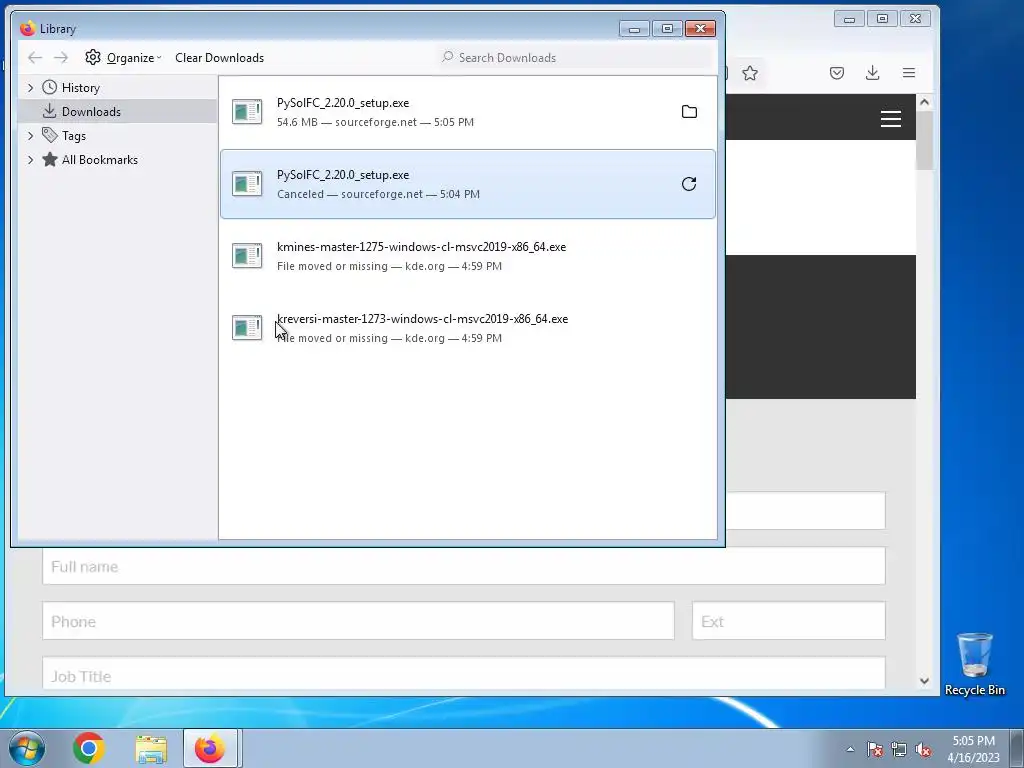Open the webpage hamburger navigation menu
The image size is (1024, 768).
click(891, 119)
